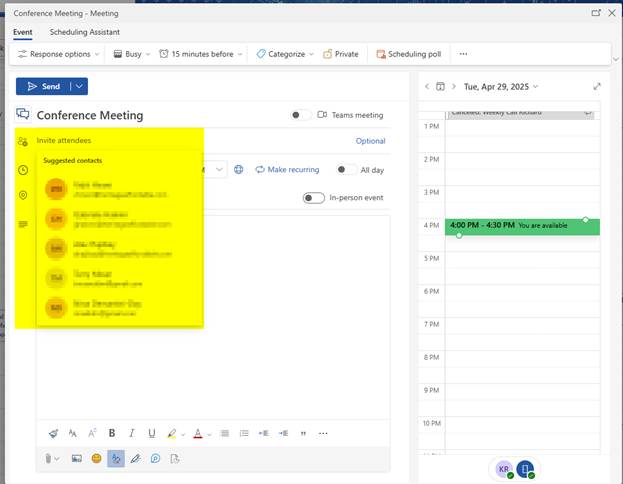Open the time zone globe icon
The image size is (623, 484).
pyautogui.click(x=238, y=170)
